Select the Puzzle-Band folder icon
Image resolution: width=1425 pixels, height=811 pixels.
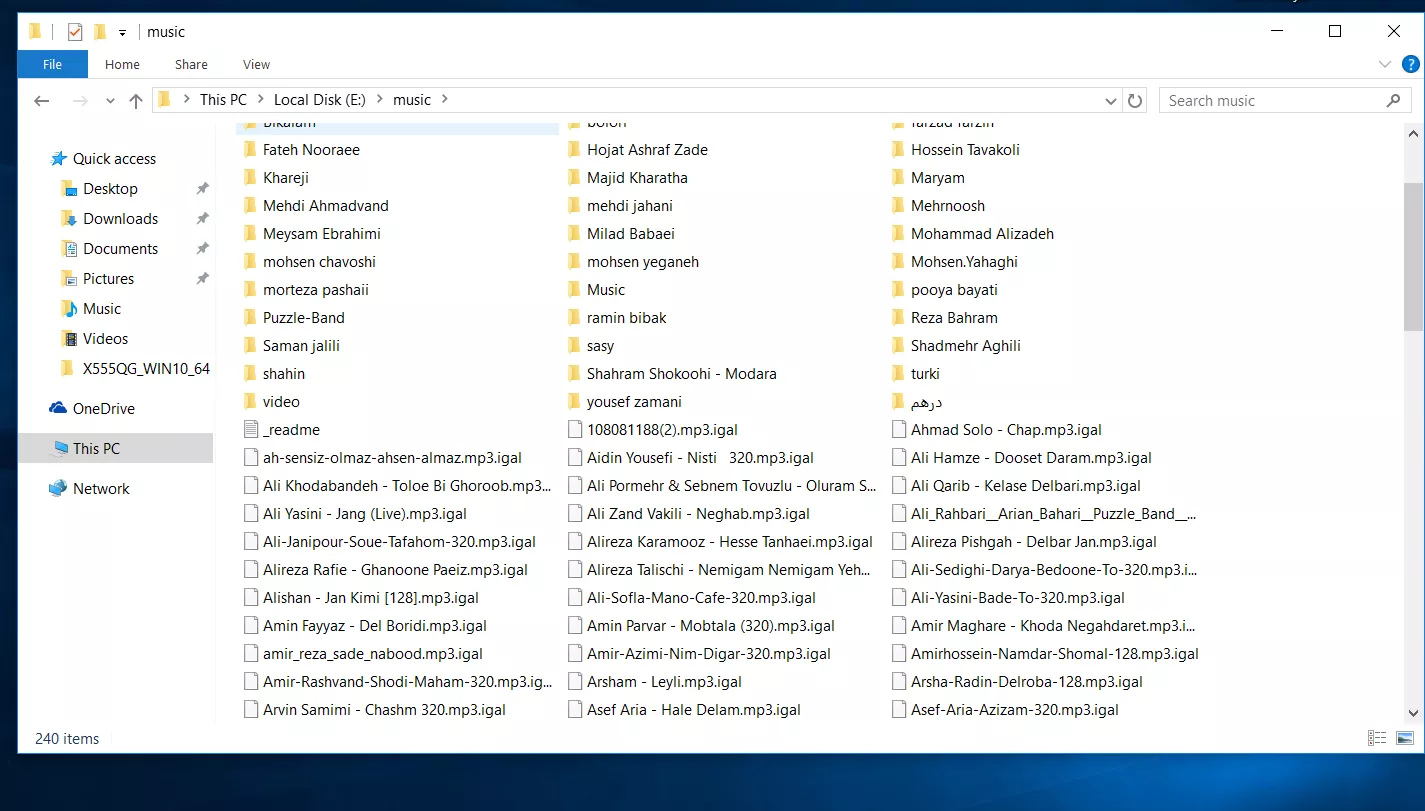(x=250, y=317)
